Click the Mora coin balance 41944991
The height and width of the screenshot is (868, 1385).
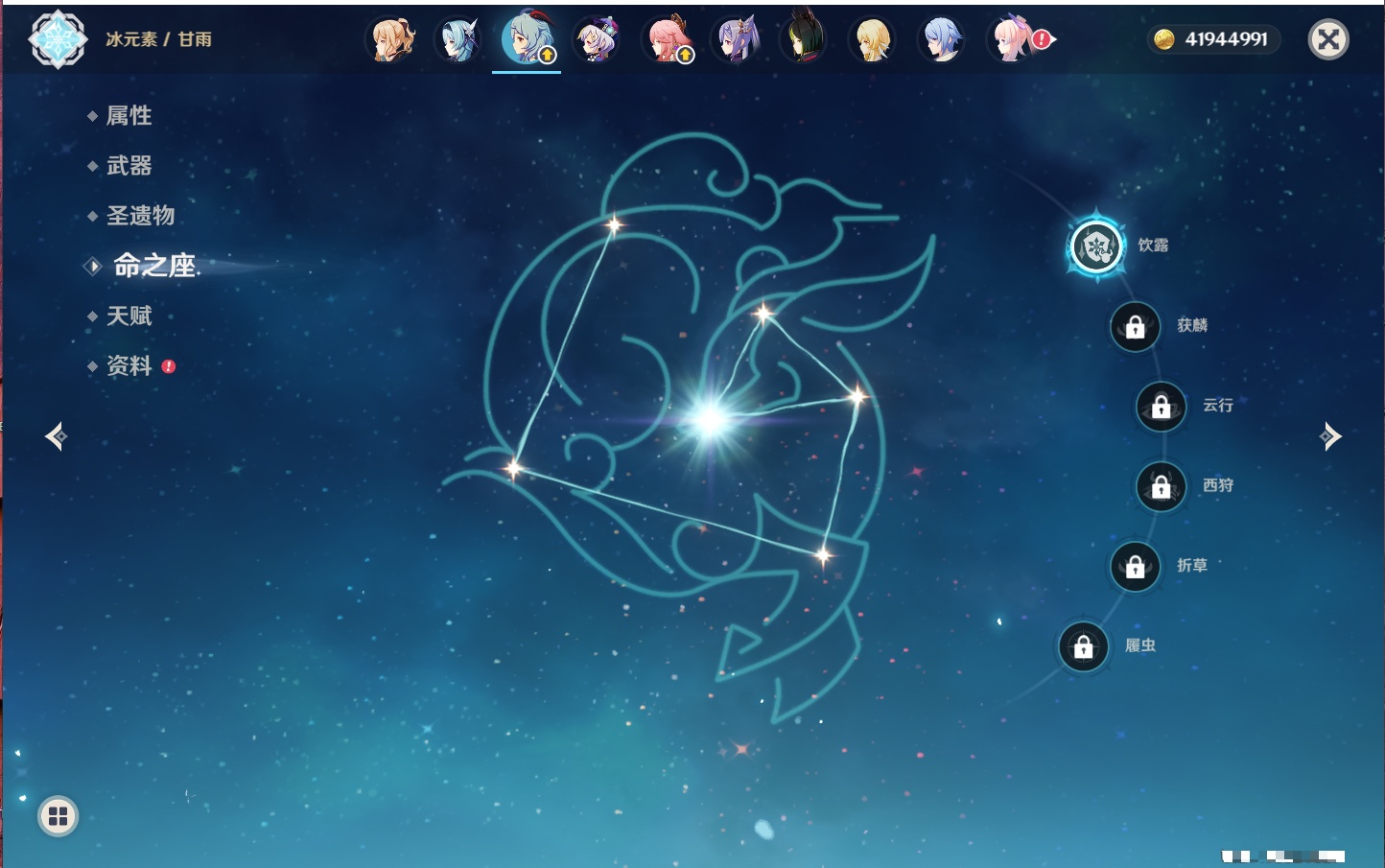[1213, 39]
